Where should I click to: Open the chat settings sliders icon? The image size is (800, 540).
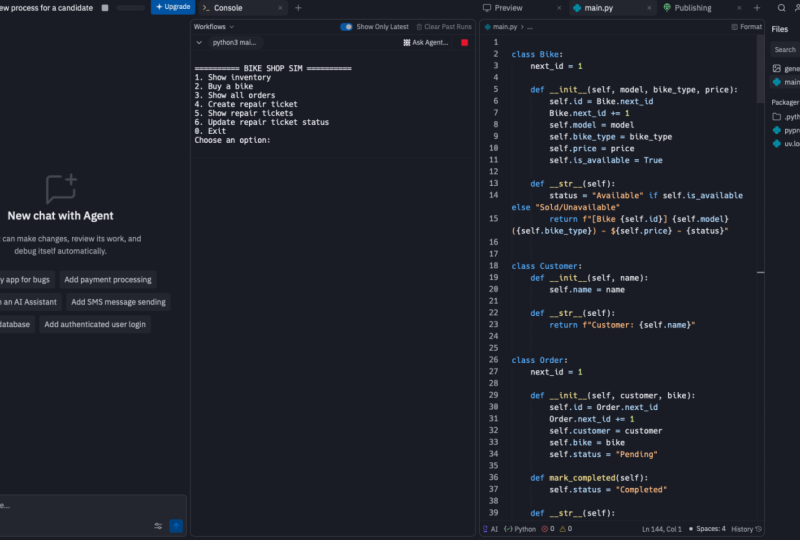click(x=158, y=526)
